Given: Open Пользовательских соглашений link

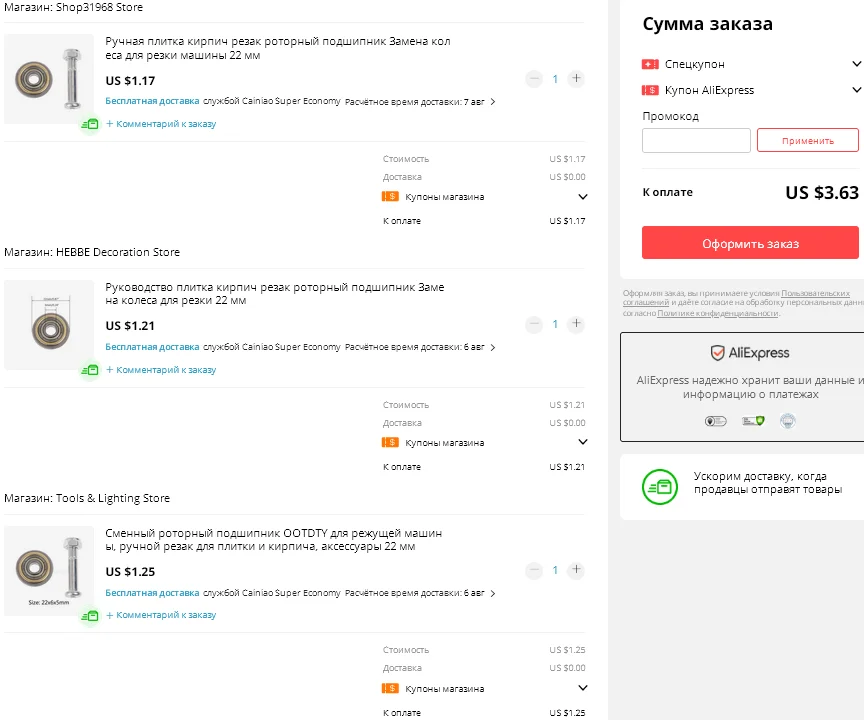Looking at the screenshot, I should pyautogui.click(x=815, y=293).
